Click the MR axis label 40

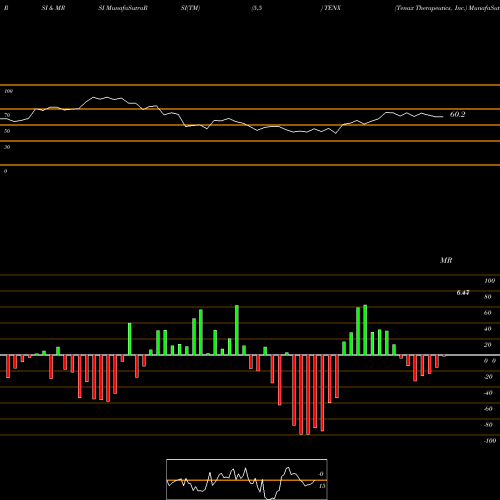click(x=488, y=329)
